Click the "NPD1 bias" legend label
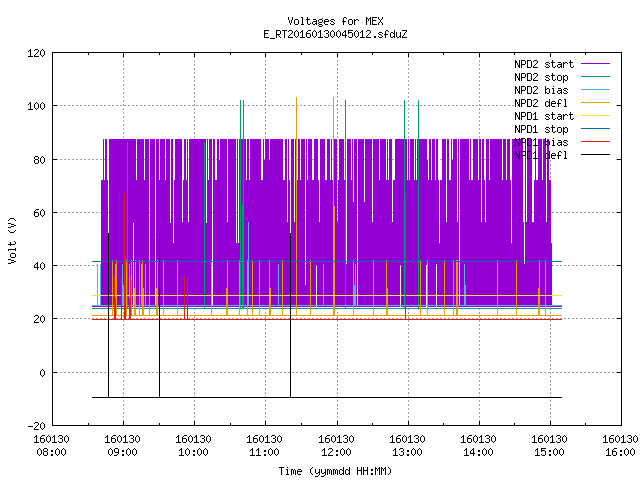 [541, 142]
